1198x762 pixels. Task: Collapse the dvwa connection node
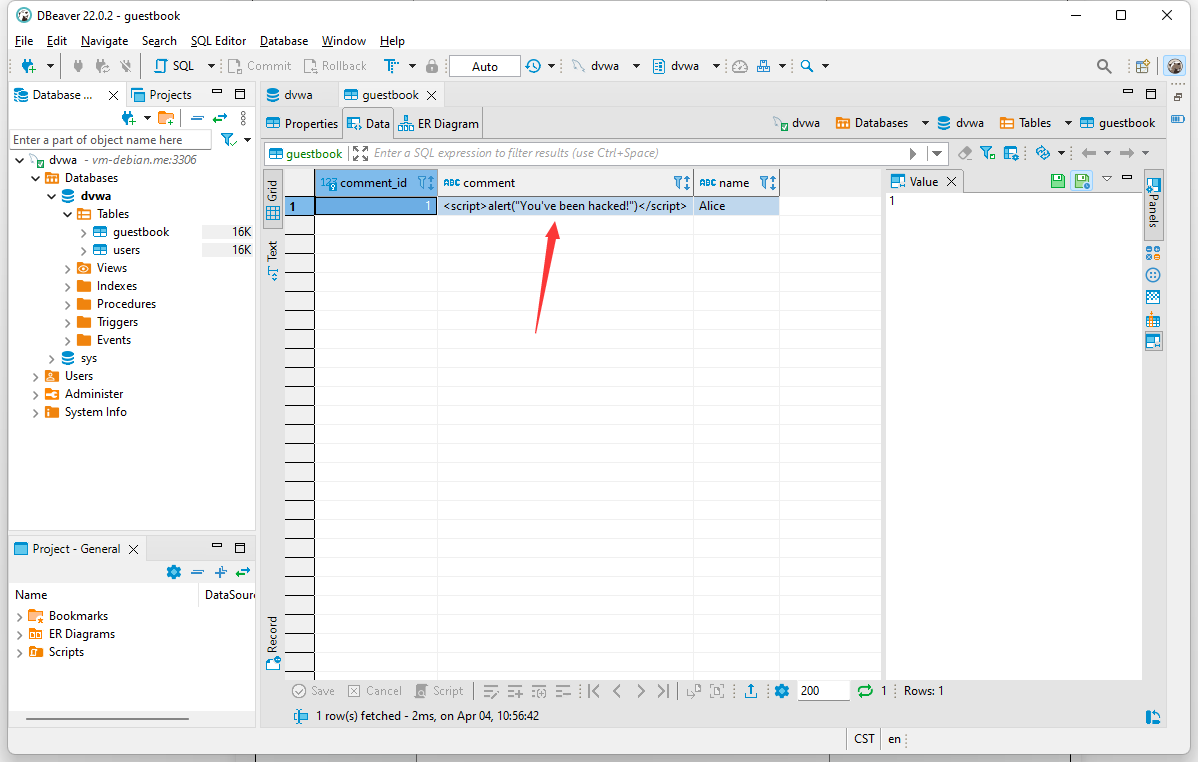click(20, 160)
